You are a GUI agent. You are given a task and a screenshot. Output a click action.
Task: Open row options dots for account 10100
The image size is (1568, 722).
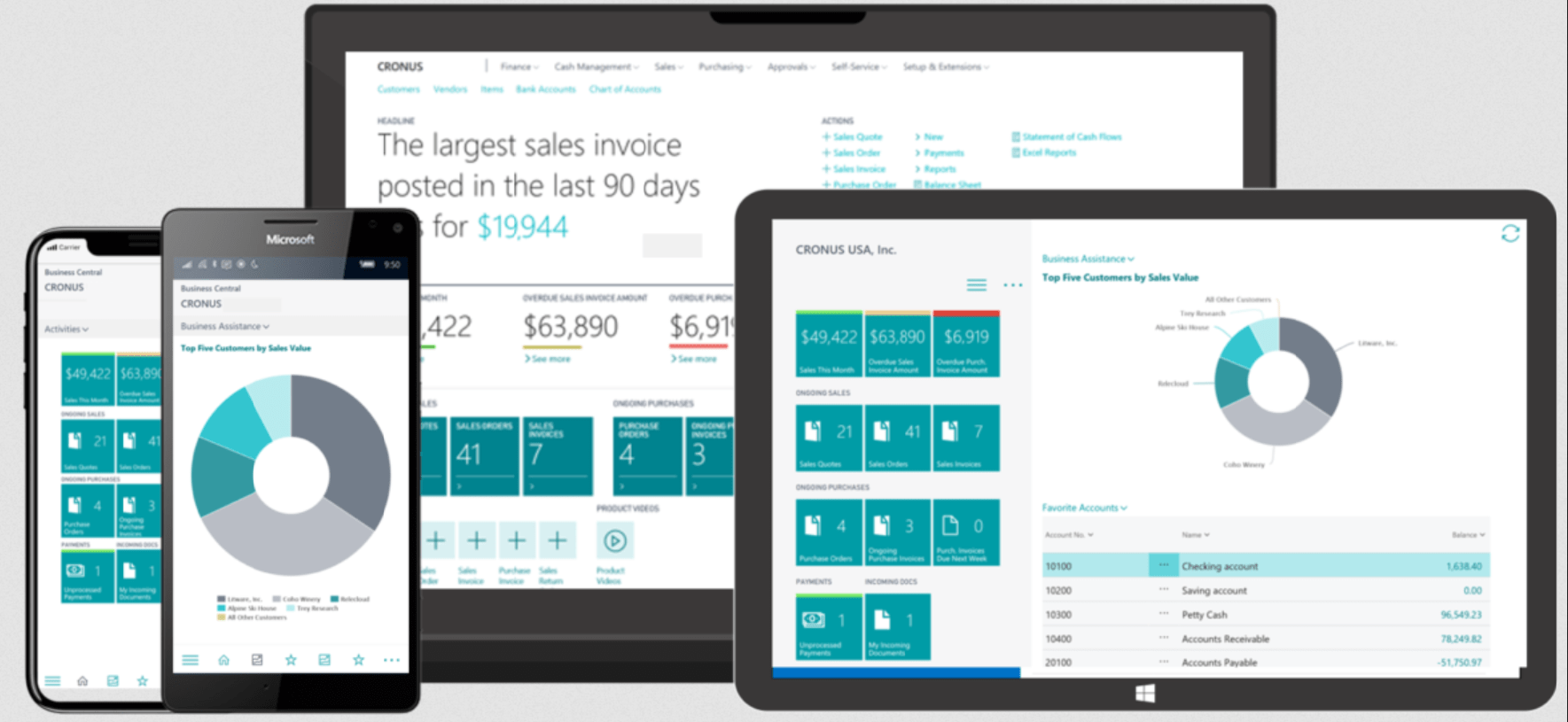pyautogui.click(x=1163, y=565)
